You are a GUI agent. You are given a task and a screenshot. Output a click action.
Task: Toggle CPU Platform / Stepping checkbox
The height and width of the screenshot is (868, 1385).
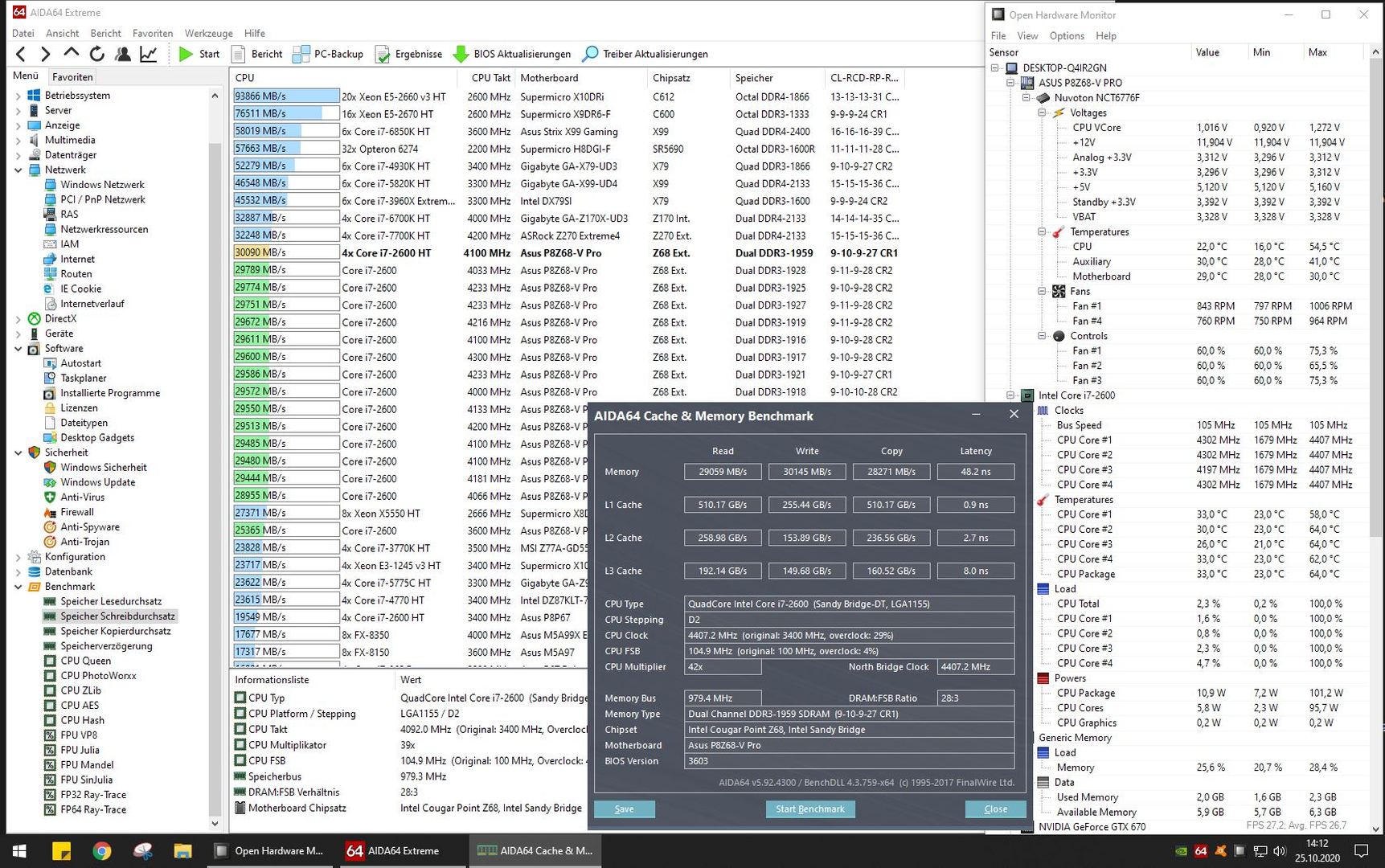(240, 714)
